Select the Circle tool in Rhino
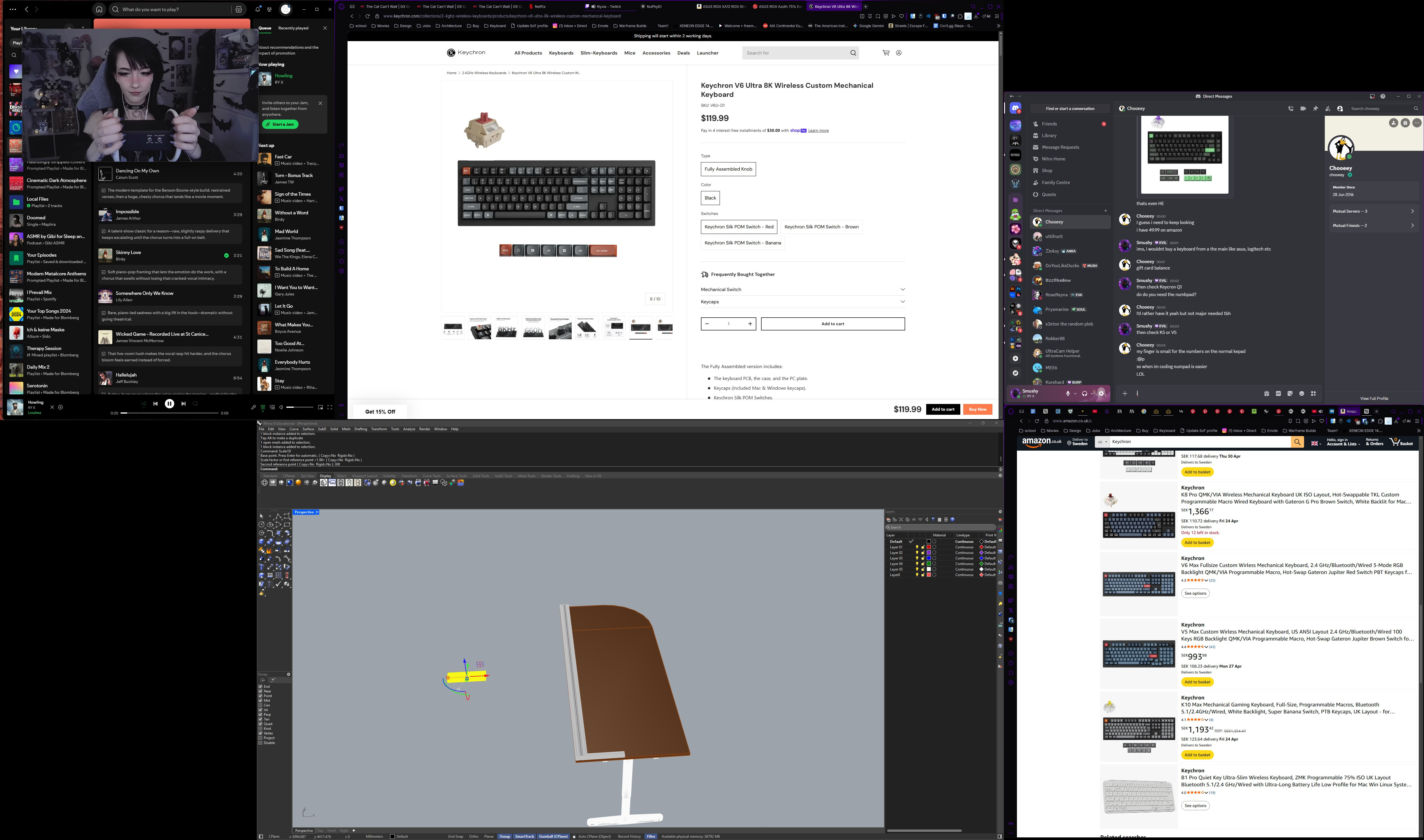This screenshot has height=840, width=1424. [x=261, y=525]
